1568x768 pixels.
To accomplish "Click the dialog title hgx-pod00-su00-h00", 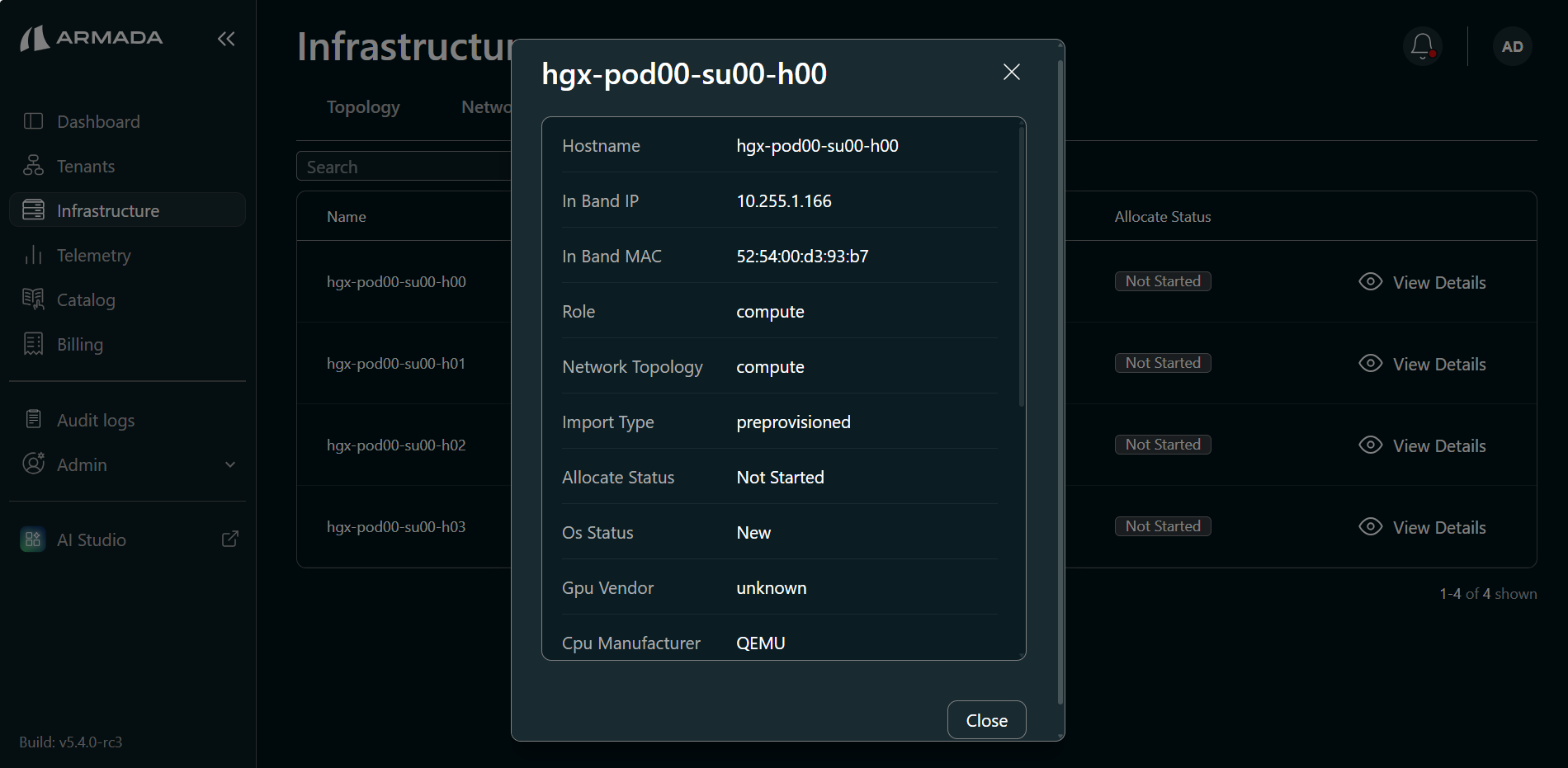I will tap(684, 73).
